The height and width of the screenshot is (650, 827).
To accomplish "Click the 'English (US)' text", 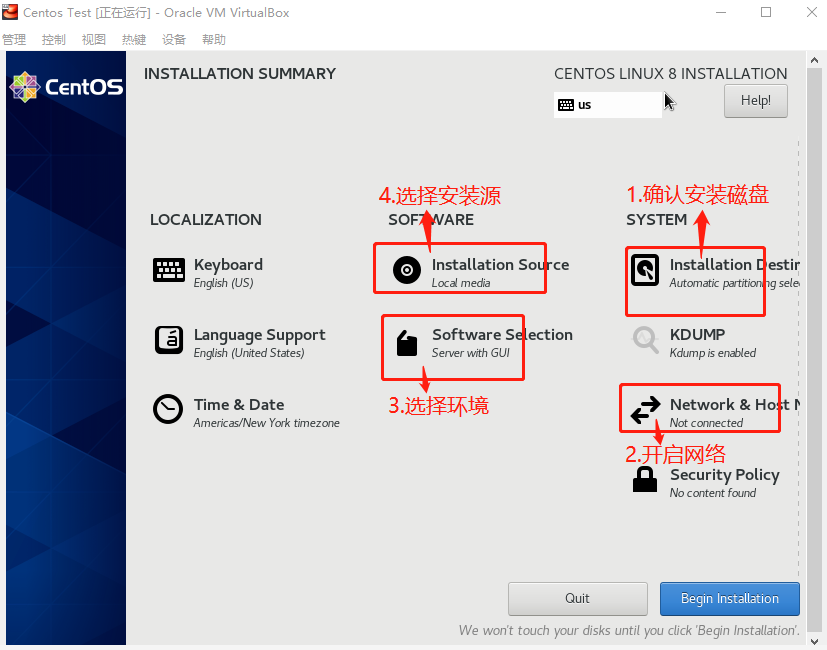I will [223, 283].
